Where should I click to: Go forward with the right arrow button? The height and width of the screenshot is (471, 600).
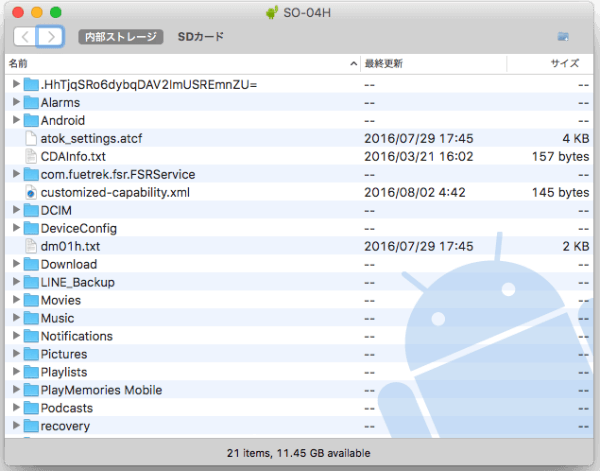pos(50,37)
